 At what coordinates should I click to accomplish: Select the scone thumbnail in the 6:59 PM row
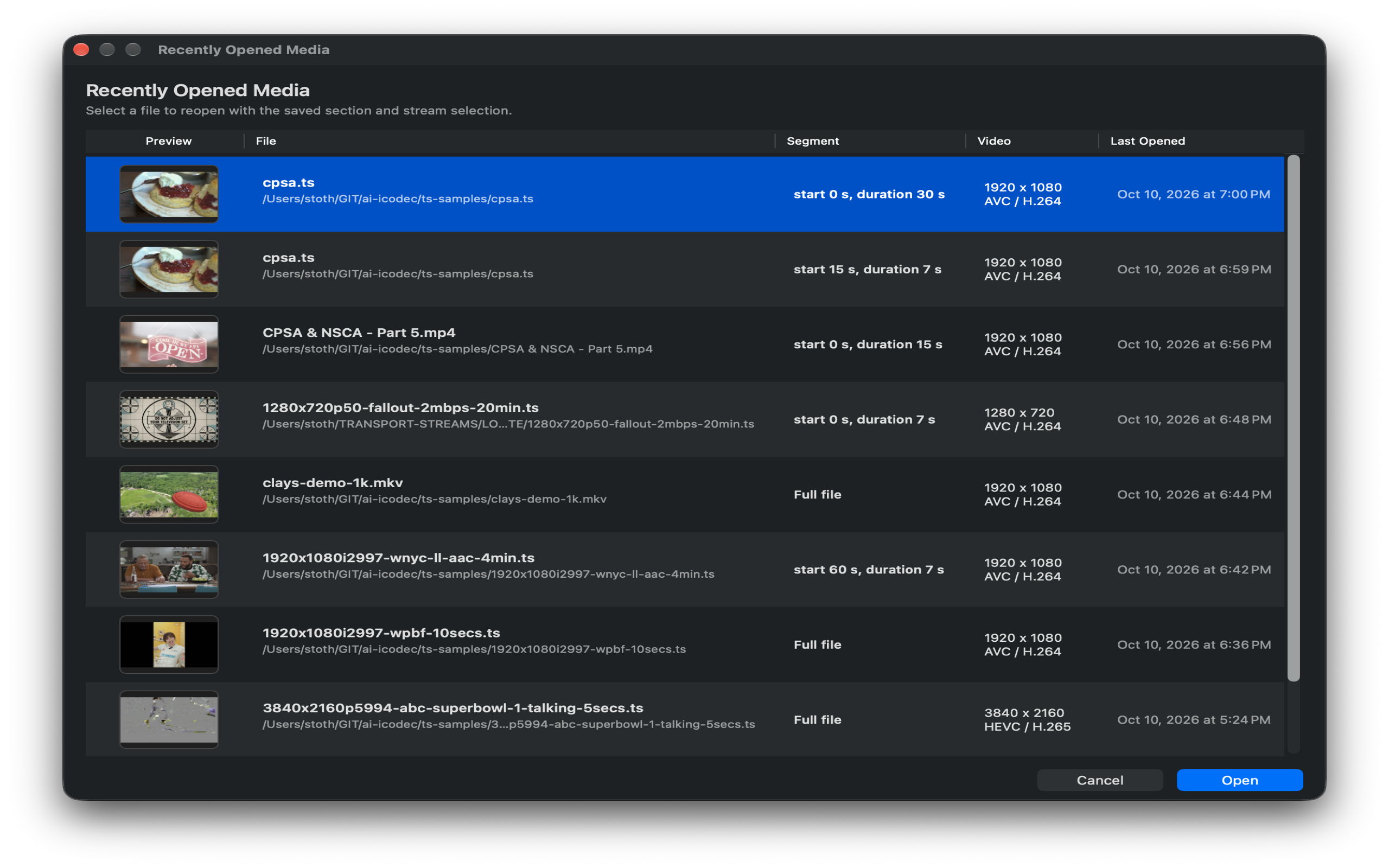click(x=169, y=269)
